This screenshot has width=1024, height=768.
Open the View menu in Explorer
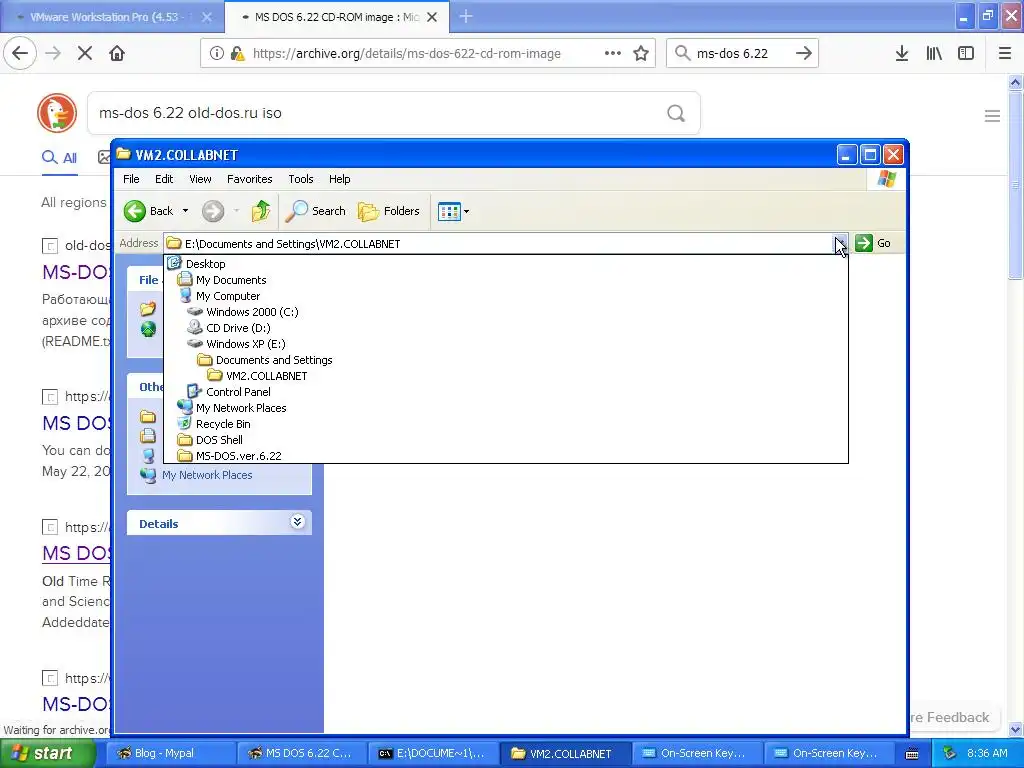(200, 179)
